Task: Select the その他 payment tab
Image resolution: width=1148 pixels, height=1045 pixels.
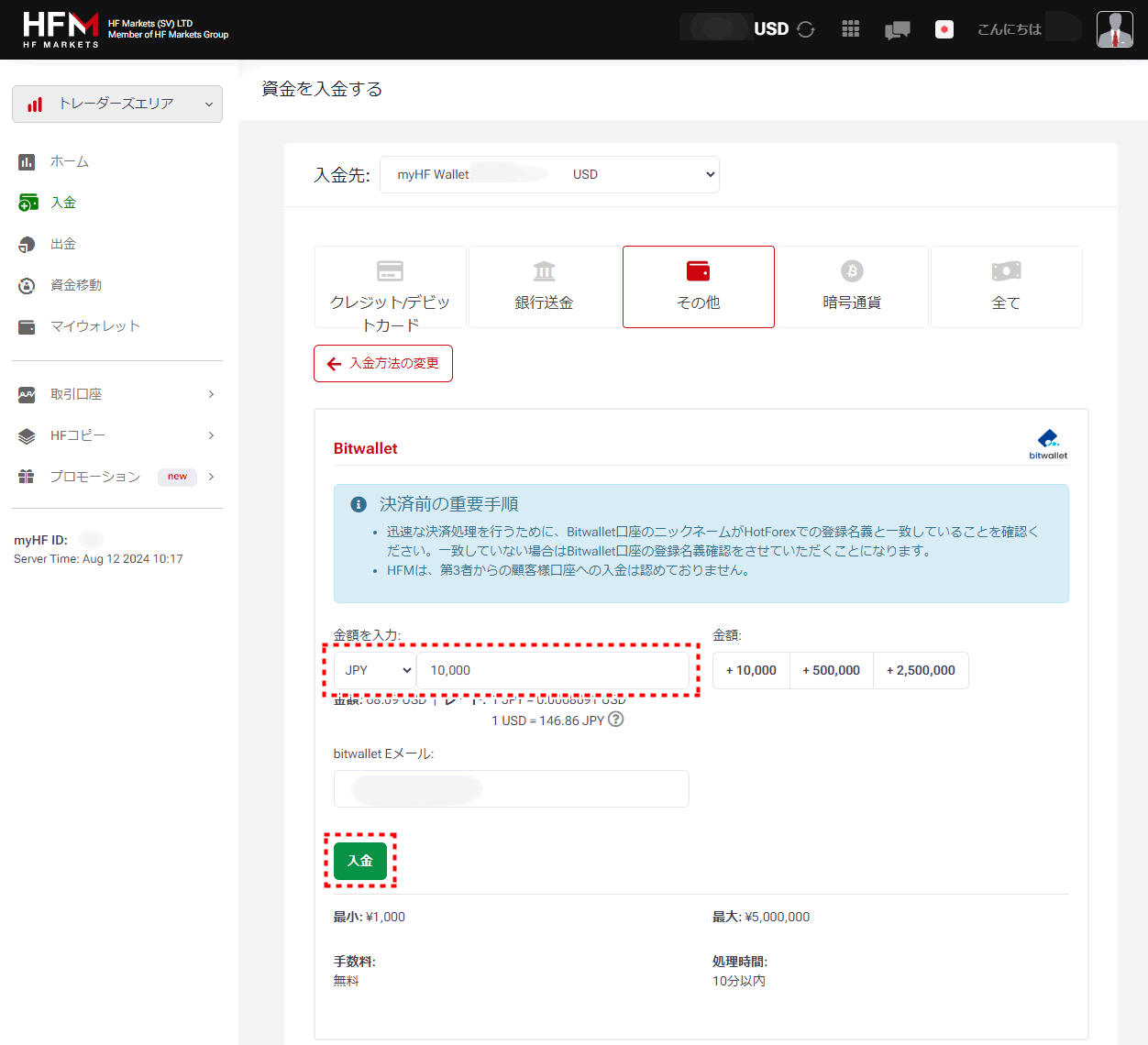Action: click(699, 287)
